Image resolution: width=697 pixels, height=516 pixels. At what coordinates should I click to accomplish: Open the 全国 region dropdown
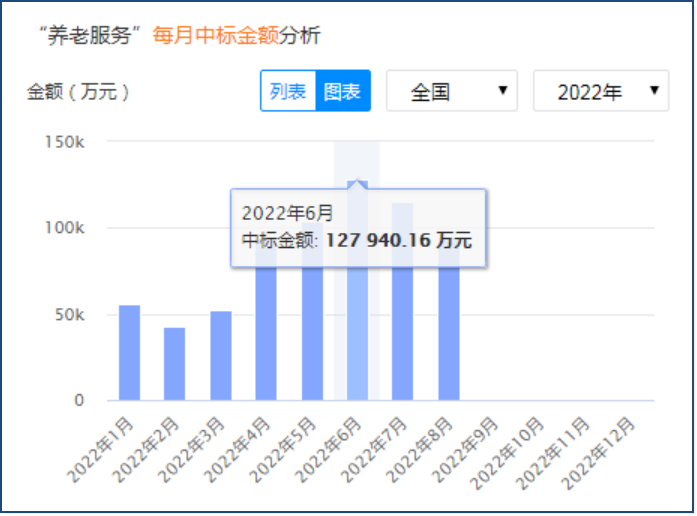[450, 92]
